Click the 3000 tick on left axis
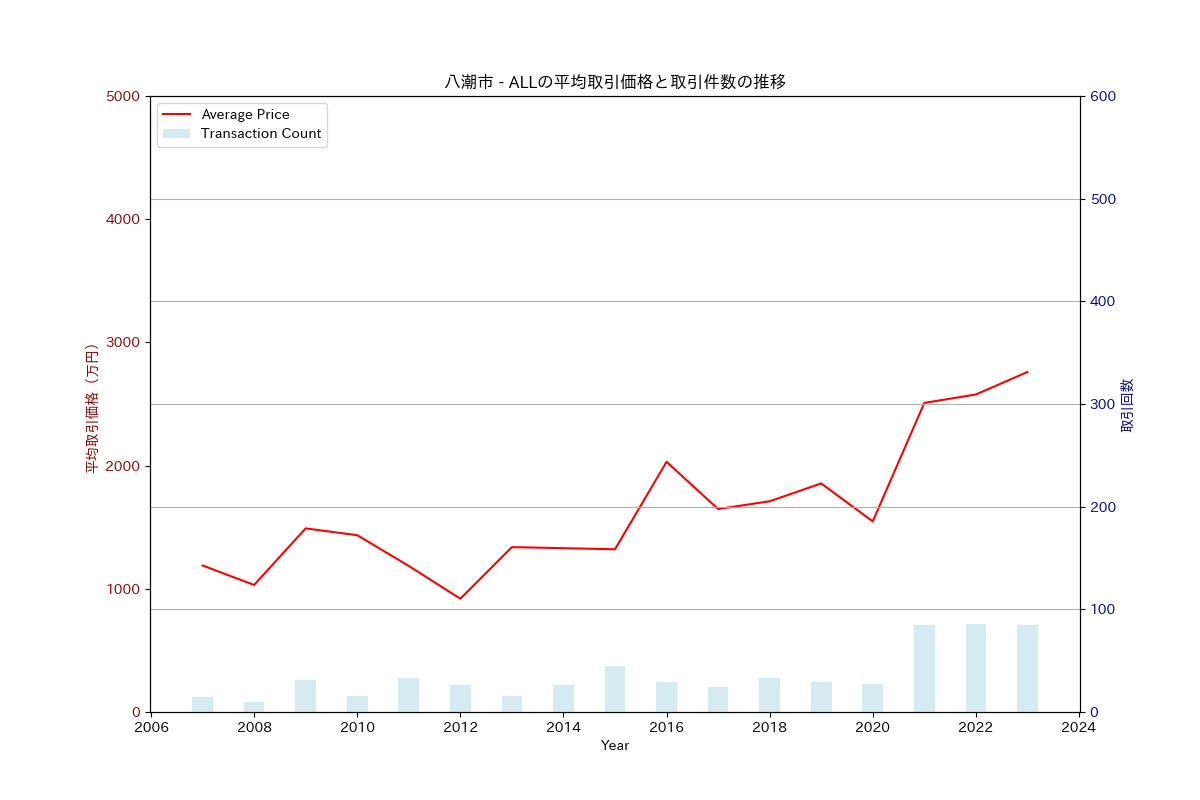This screenshot has width=1200, height=800. click(x=123, y=343)
